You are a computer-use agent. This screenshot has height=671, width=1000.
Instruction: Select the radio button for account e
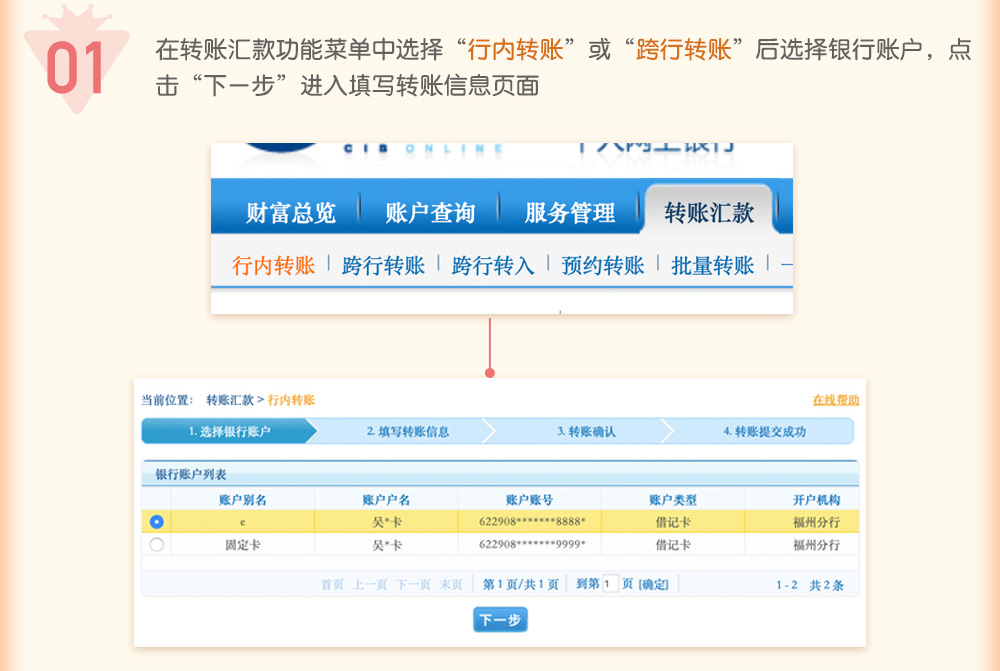coord(156,522)
